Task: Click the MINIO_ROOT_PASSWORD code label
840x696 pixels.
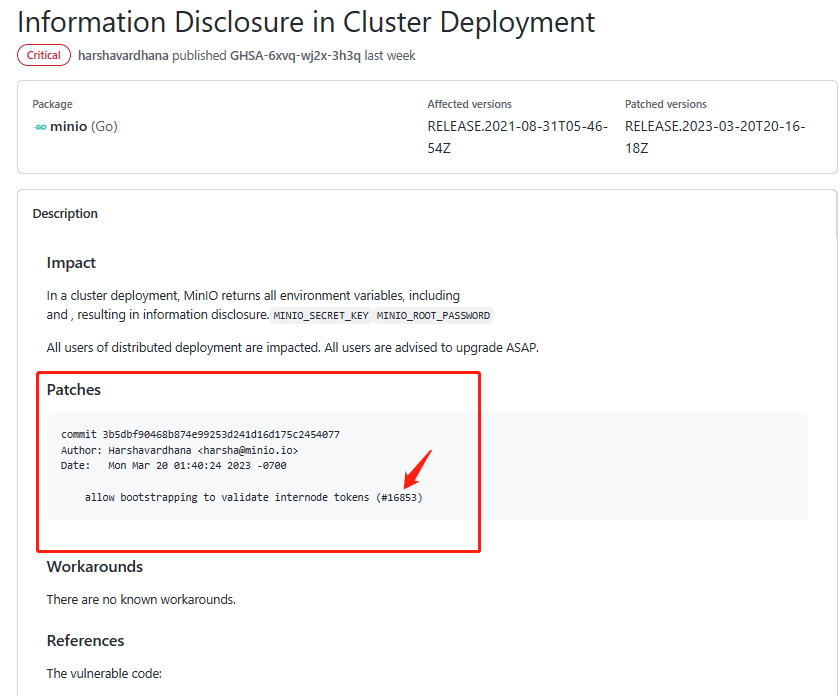Action: pos(433,316)
